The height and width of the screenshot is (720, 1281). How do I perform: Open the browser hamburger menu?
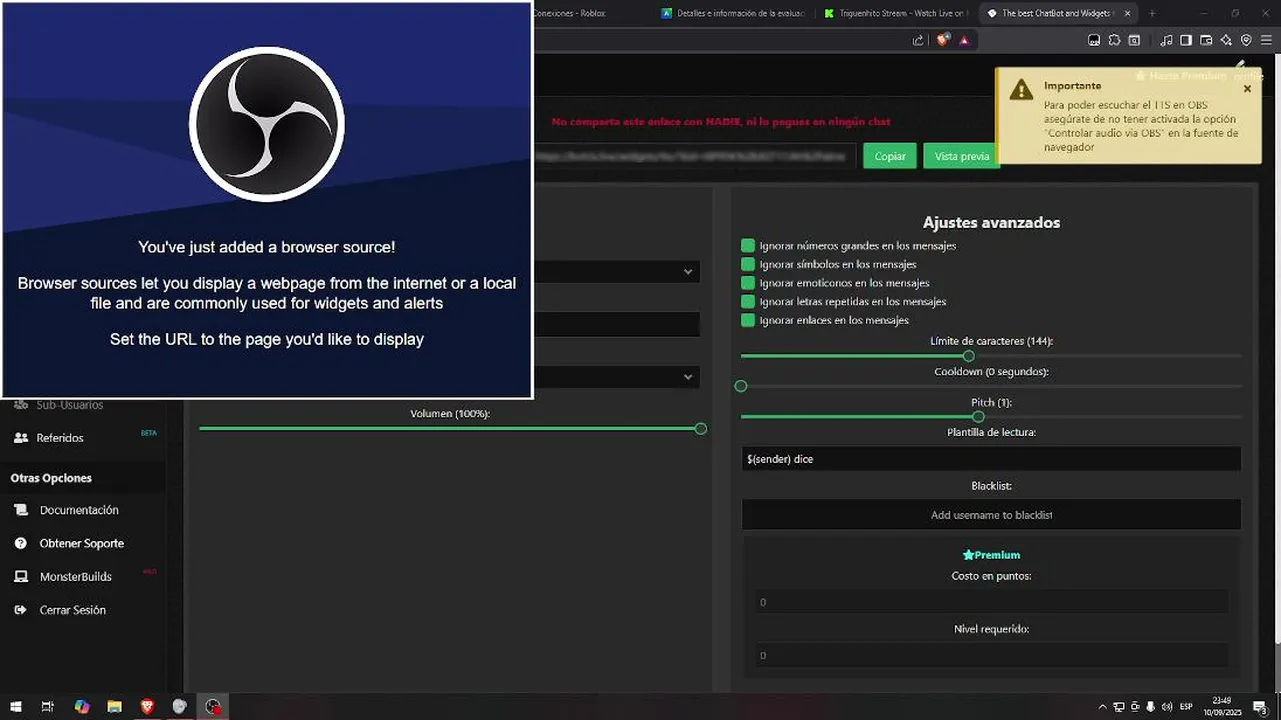click(1265, 40)
